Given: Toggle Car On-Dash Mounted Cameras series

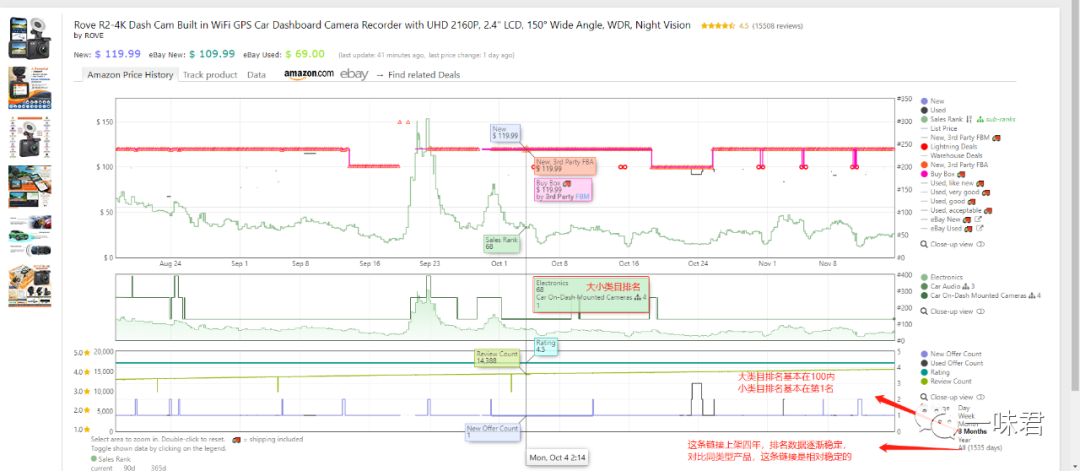Looking at the screenshot, I should point(981,295).
